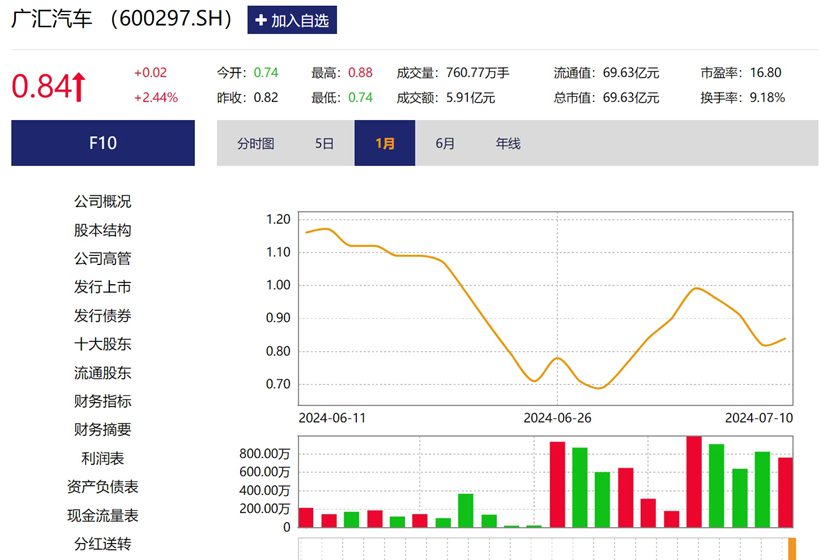Click the plus icon in 加入自选 button
Image resolution: width=840 pixels, height=560 pixels.
point(261,20)
